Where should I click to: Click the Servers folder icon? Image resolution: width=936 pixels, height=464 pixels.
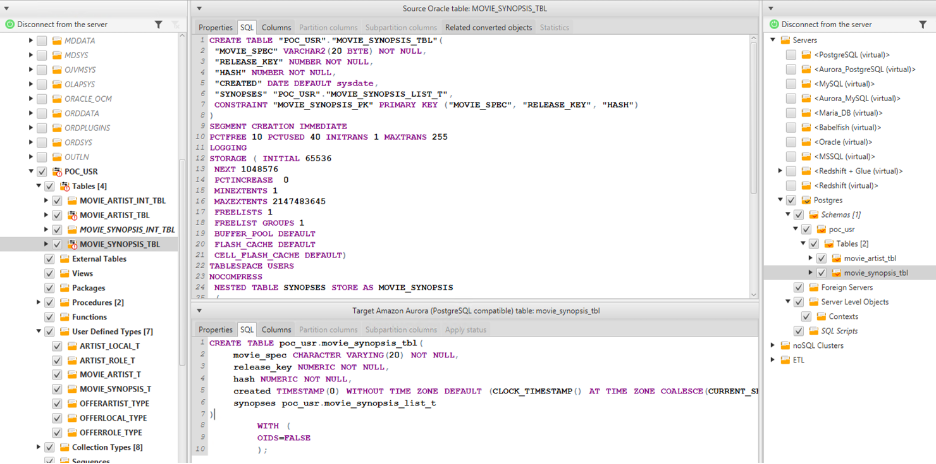[786, 40]
